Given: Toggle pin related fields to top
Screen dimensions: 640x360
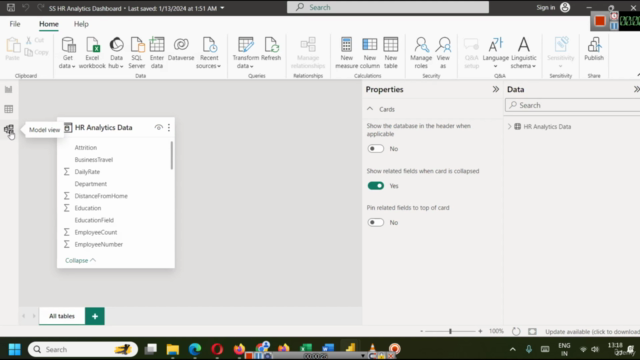Looking at the screenshot, I should [376, 222].
